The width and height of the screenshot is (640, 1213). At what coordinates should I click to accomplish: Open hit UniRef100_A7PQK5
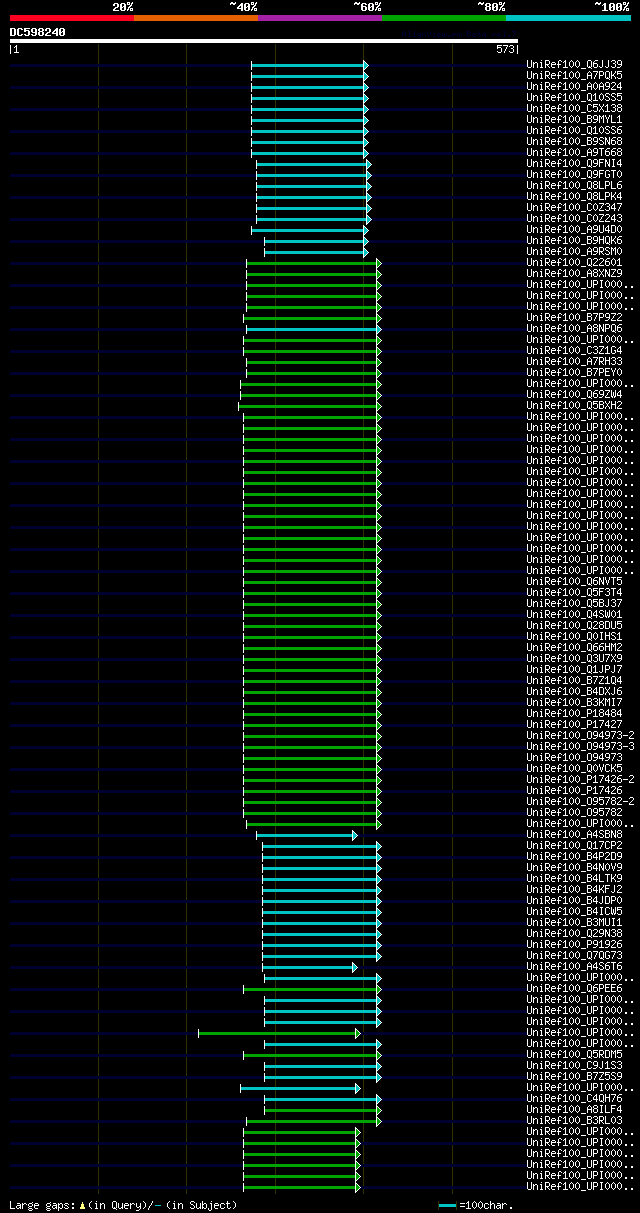click(x=574, y=75)
